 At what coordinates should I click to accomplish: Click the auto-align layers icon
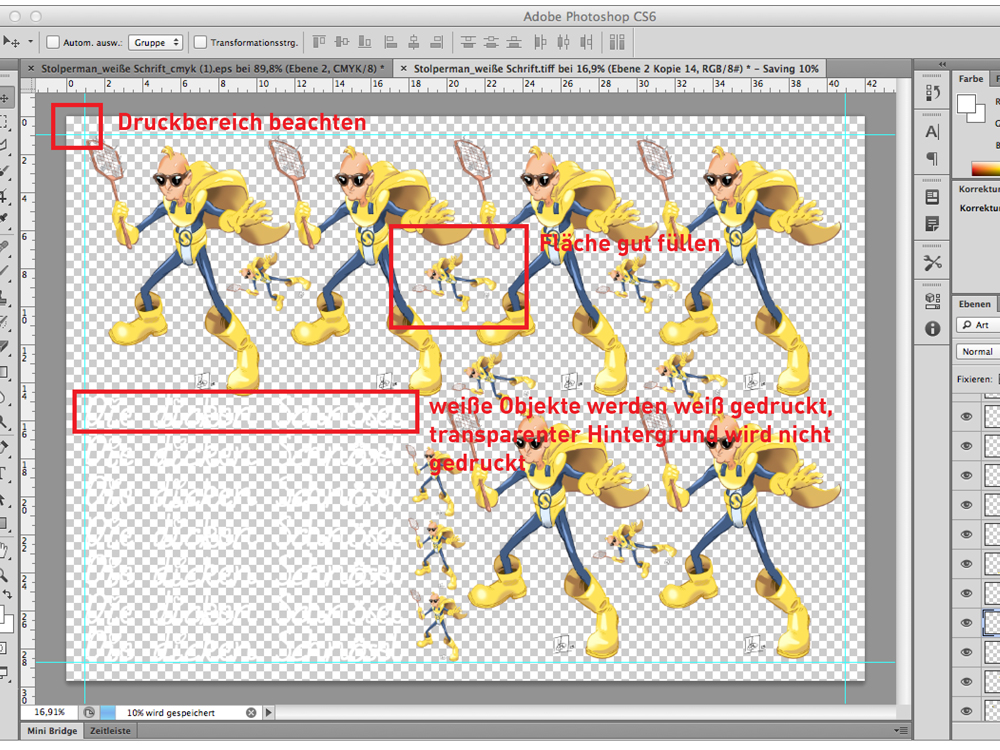[617, 42]
